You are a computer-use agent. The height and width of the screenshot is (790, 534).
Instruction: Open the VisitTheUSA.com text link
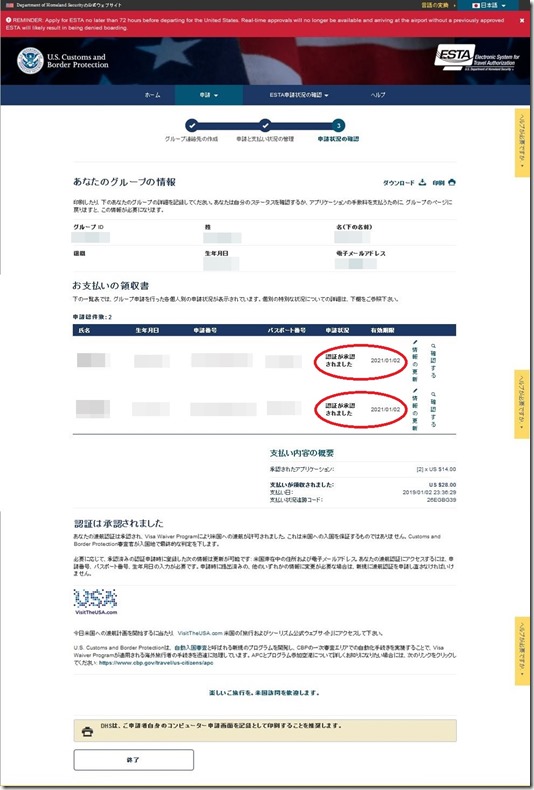pos(200,633)
